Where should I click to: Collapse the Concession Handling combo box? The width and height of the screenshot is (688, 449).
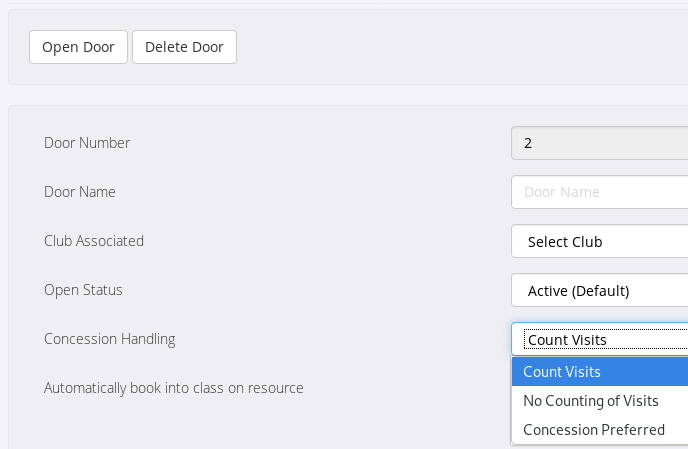[600, 339]
